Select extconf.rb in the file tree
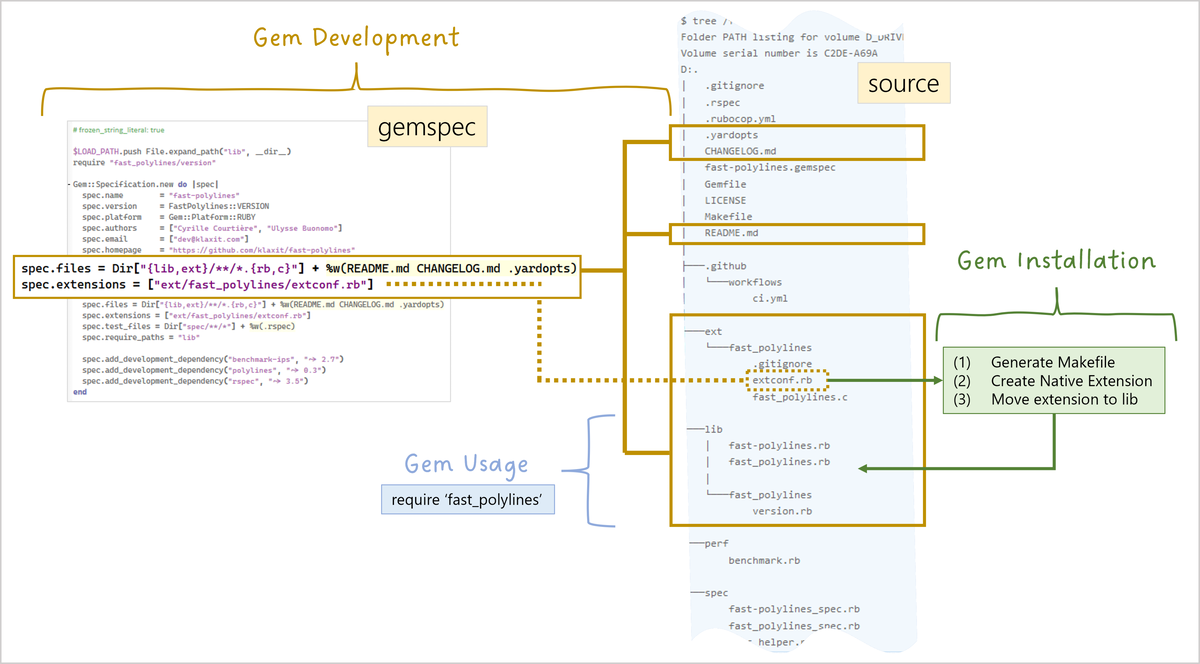1200x664 pixels. (788, 380)
